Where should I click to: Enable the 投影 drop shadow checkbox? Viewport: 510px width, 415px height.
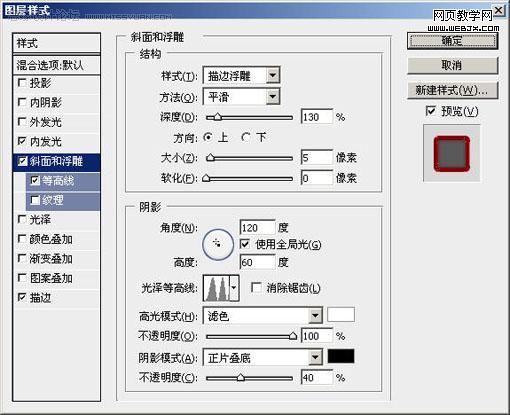(x=22, y=83)
